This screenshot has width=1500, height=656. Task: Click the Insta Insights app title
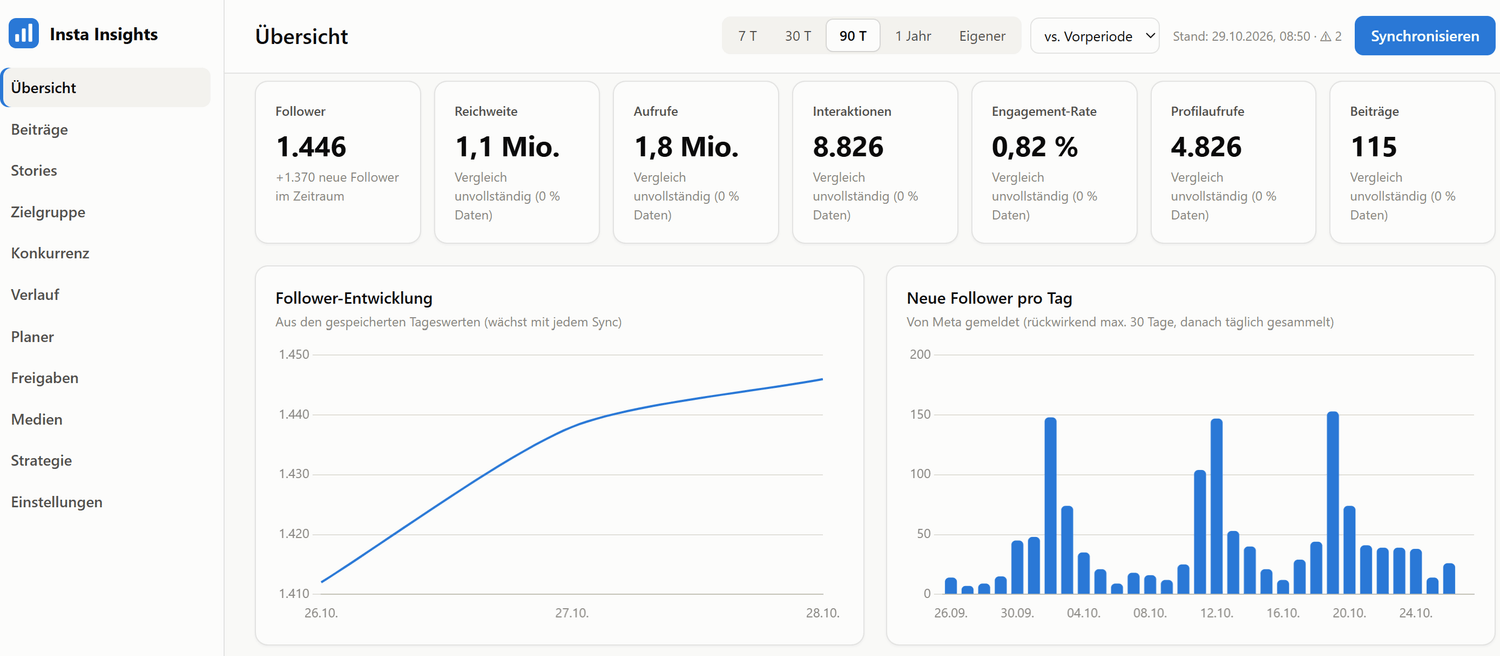click(104, 35)
